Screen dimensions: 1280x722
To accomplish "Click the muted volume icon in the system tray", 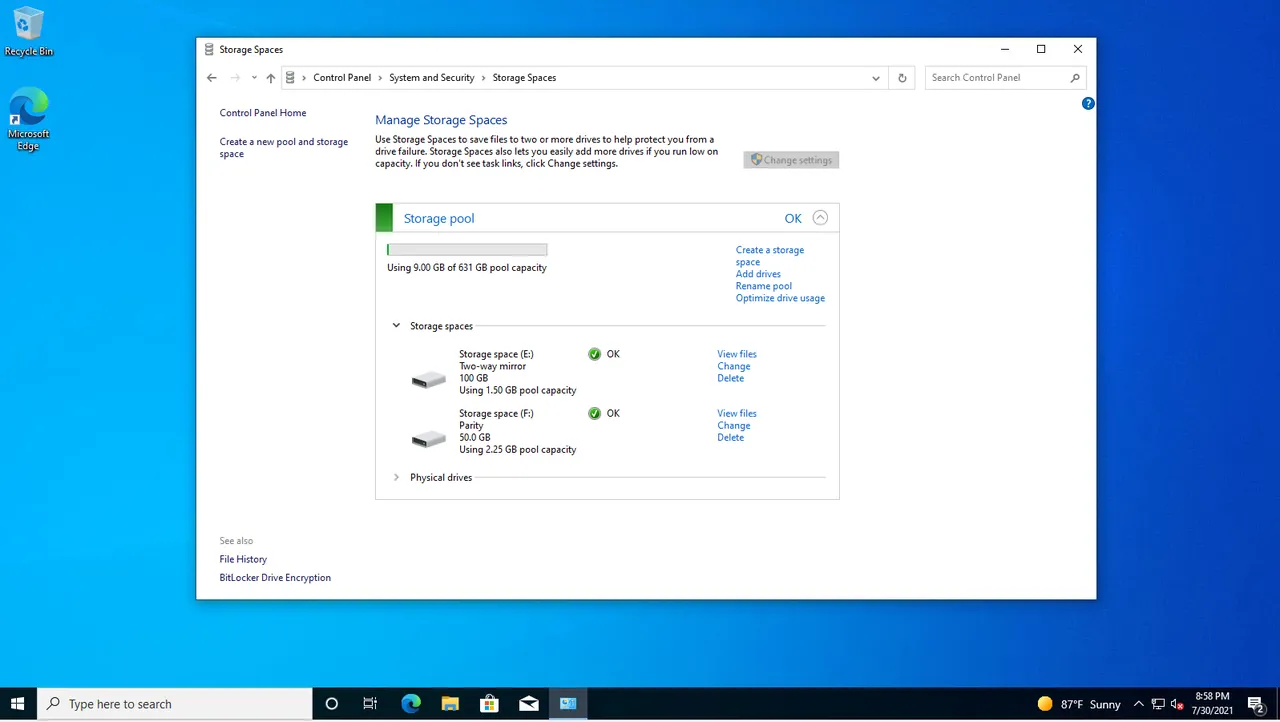I will (x=1176, y=704).
